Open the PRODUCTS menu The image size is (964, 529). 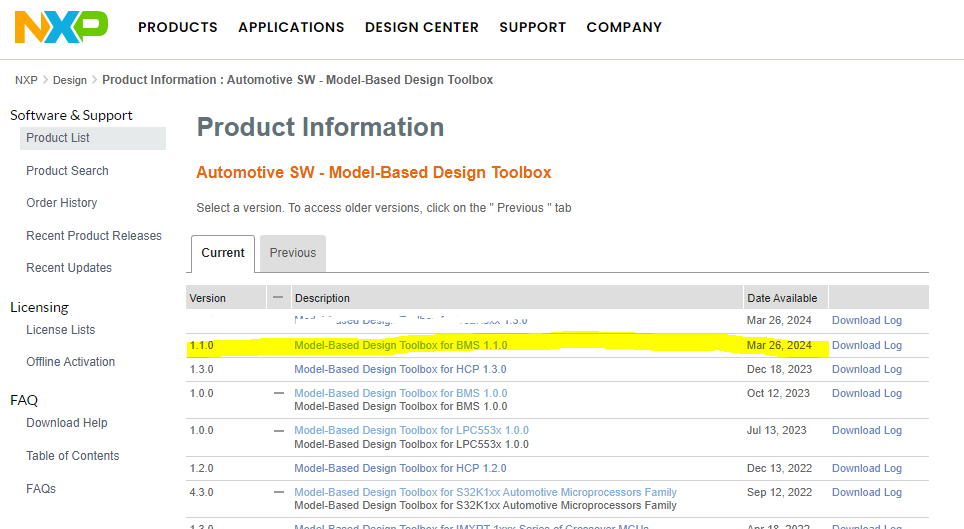[x=177, y=27]
